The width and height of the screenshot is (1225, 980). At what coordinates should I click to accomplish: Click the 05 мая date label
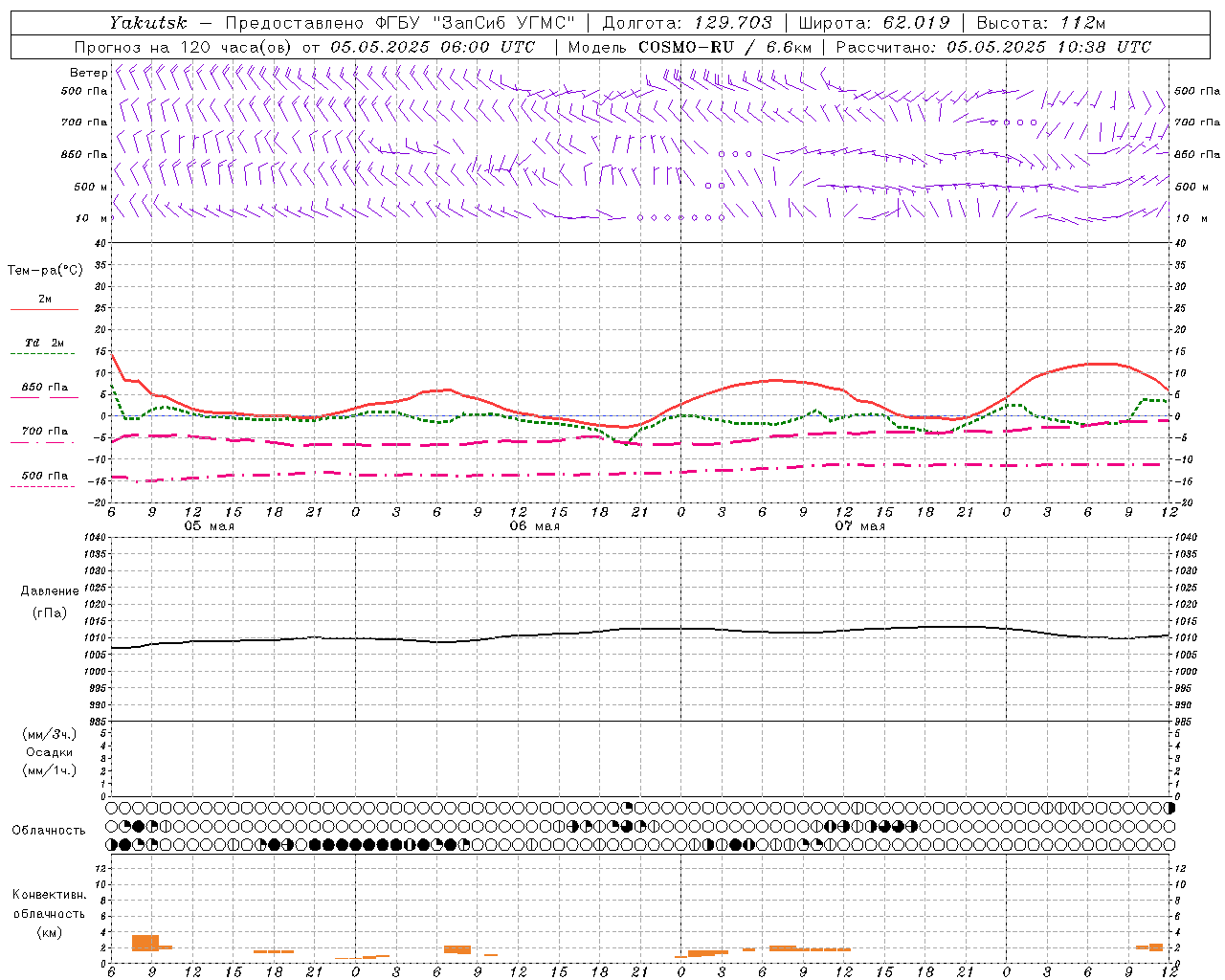coord(210,526)
